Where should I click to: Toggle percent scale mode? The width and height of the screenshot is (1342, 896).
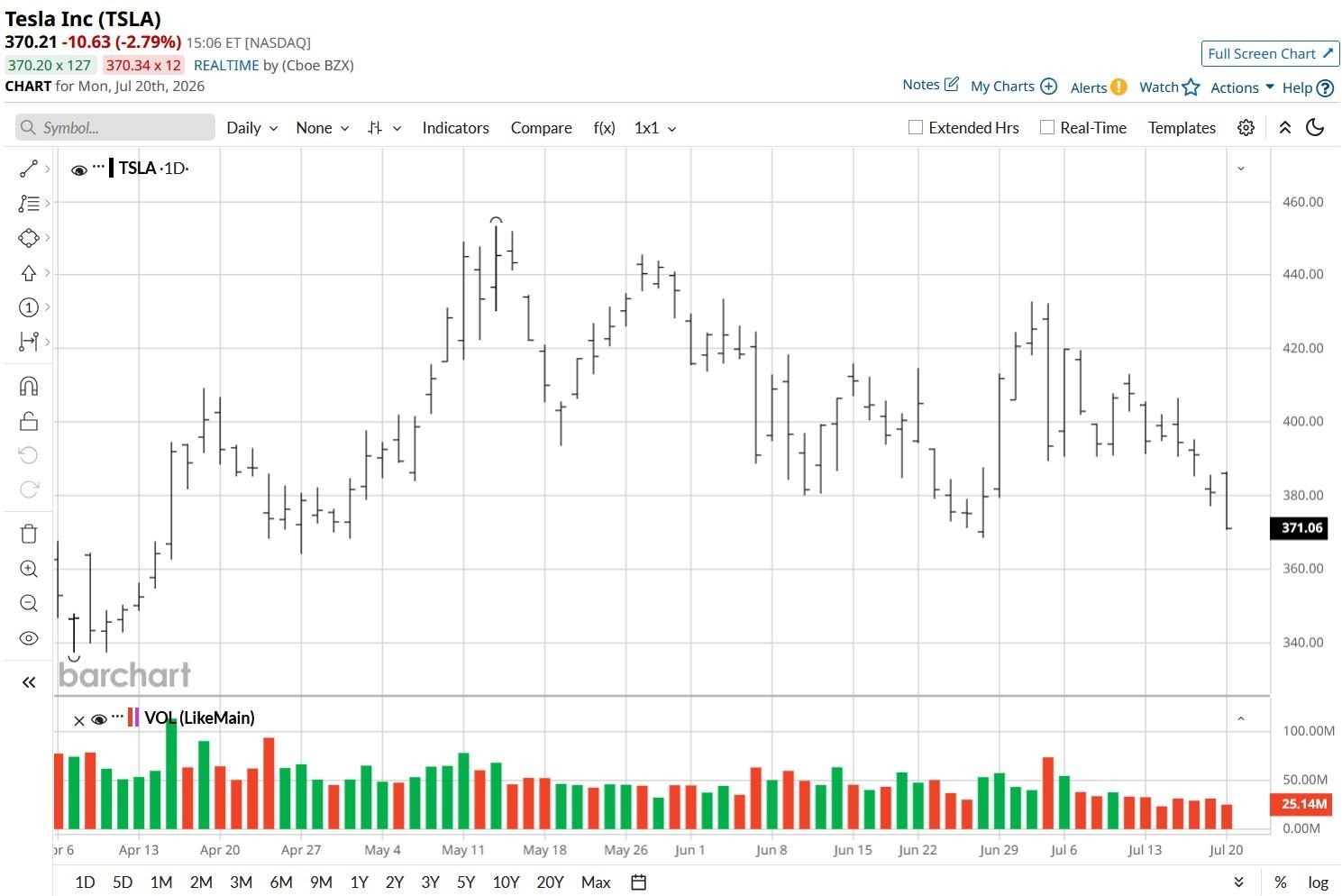click(1280, 882)
